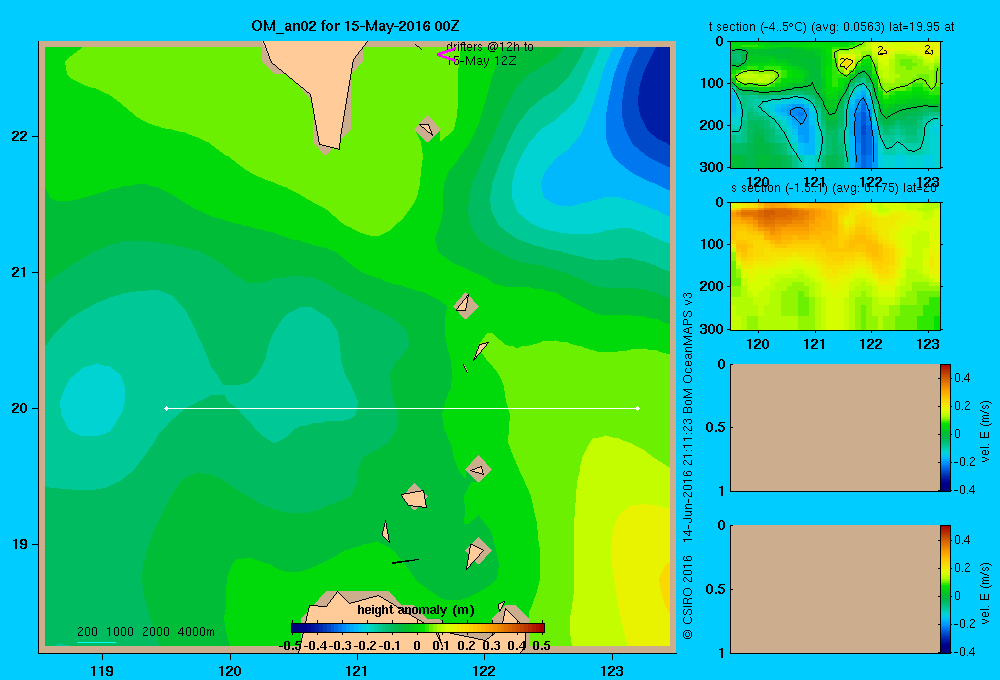Click the latitude 21 label on main map axis

(19, 272)
